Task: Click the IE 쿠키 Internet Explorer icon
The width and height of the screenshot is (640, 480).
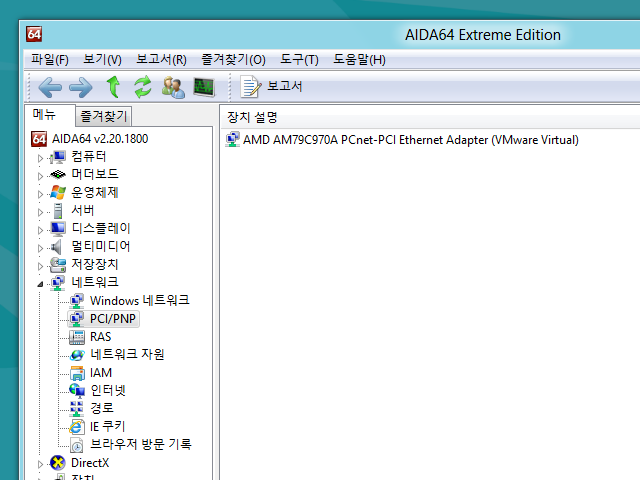Action: click(x=76, y=427)
